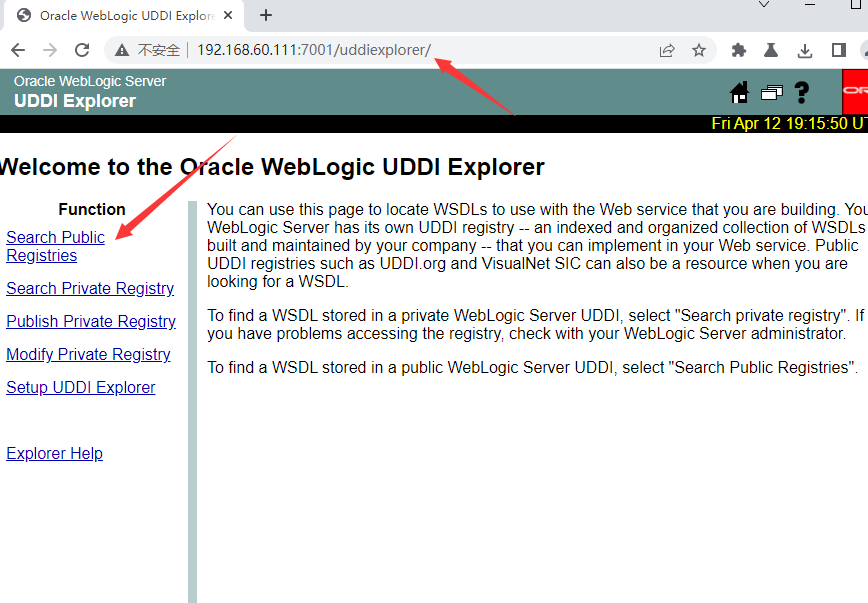
Task: Open browser downloads icon
Action: [805, 51]
